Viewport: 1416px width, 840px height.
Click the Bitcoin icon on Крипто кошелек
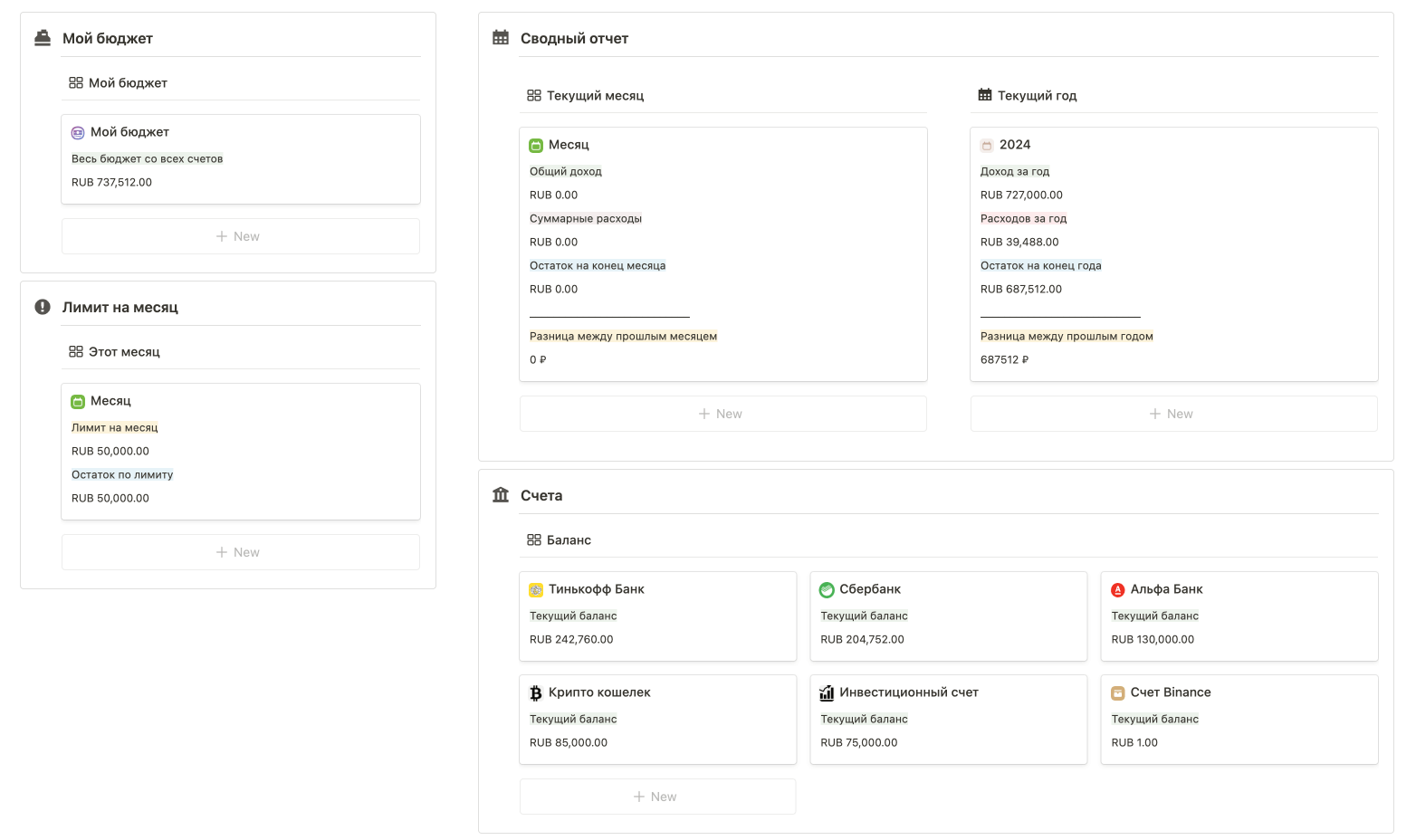tap(536, 692)
